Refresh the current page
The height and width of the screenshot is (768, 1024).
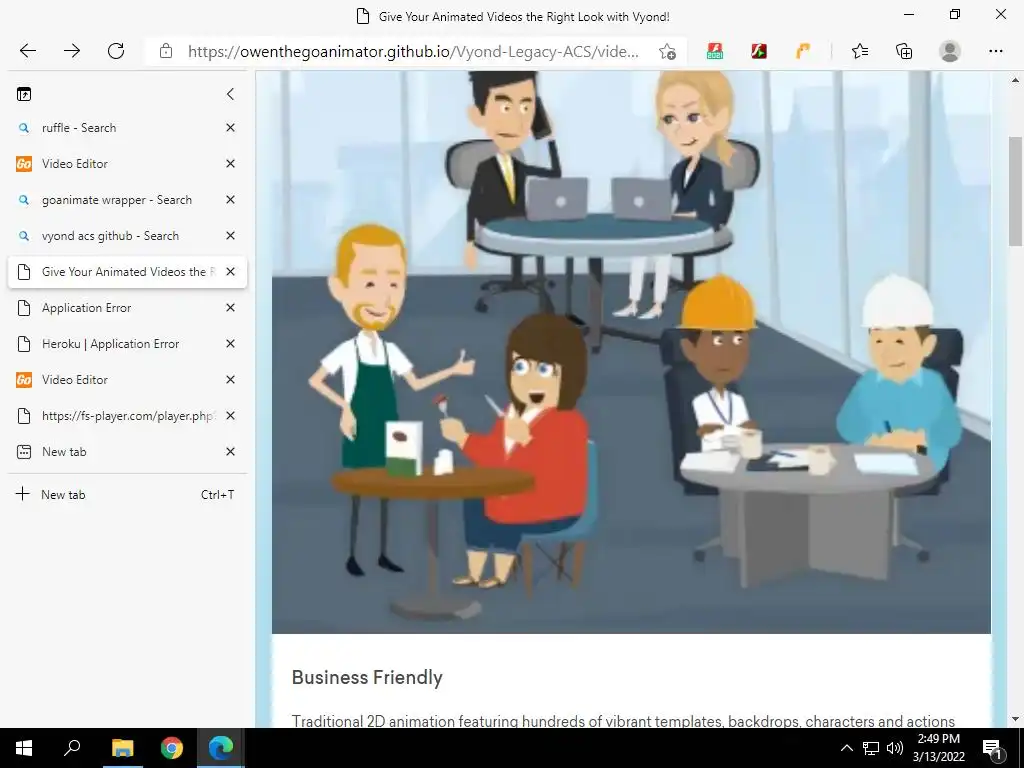click(x=116, y=51)
